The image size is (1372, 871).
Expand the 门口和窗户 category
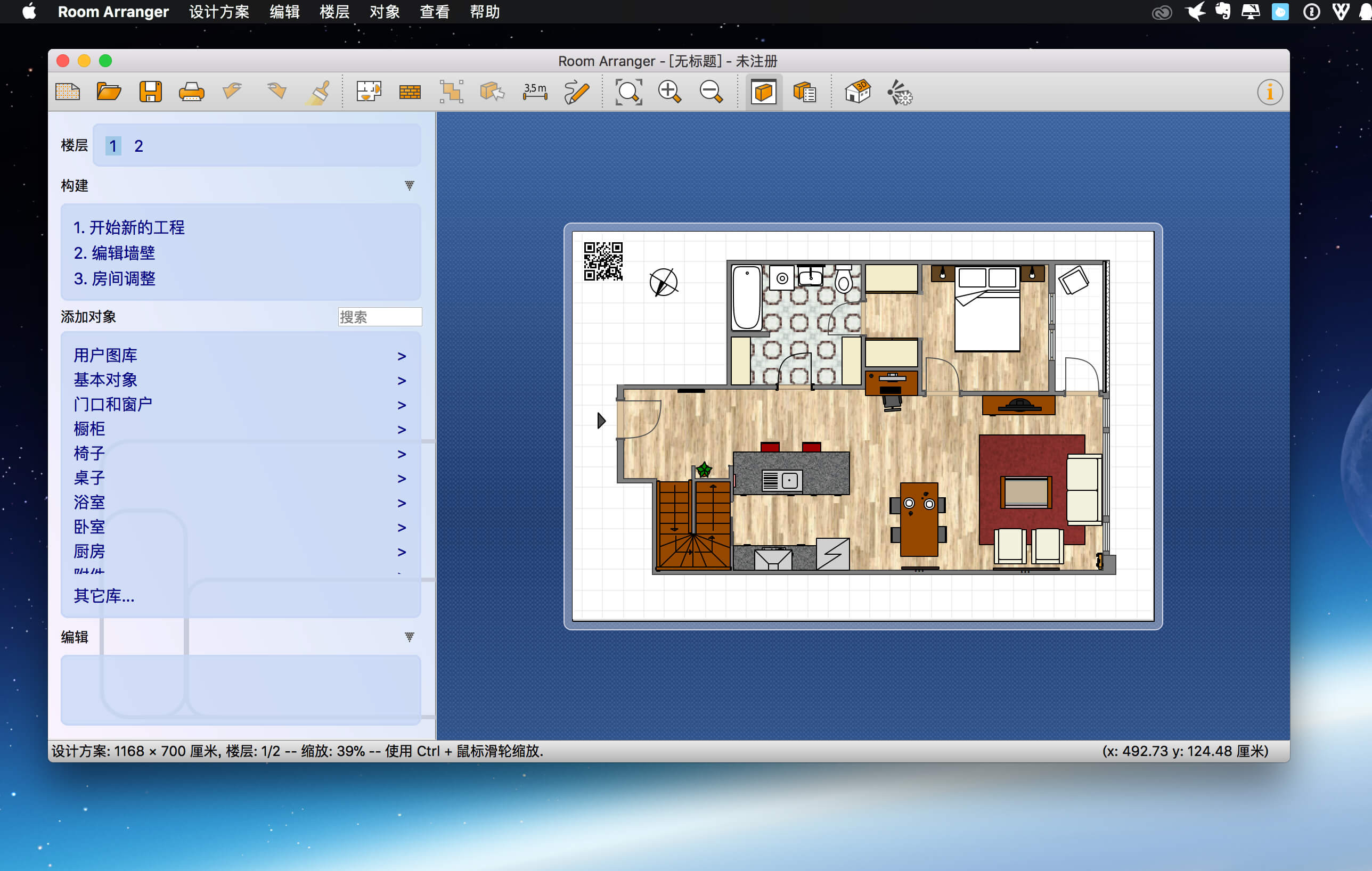(x=240, y=405)
